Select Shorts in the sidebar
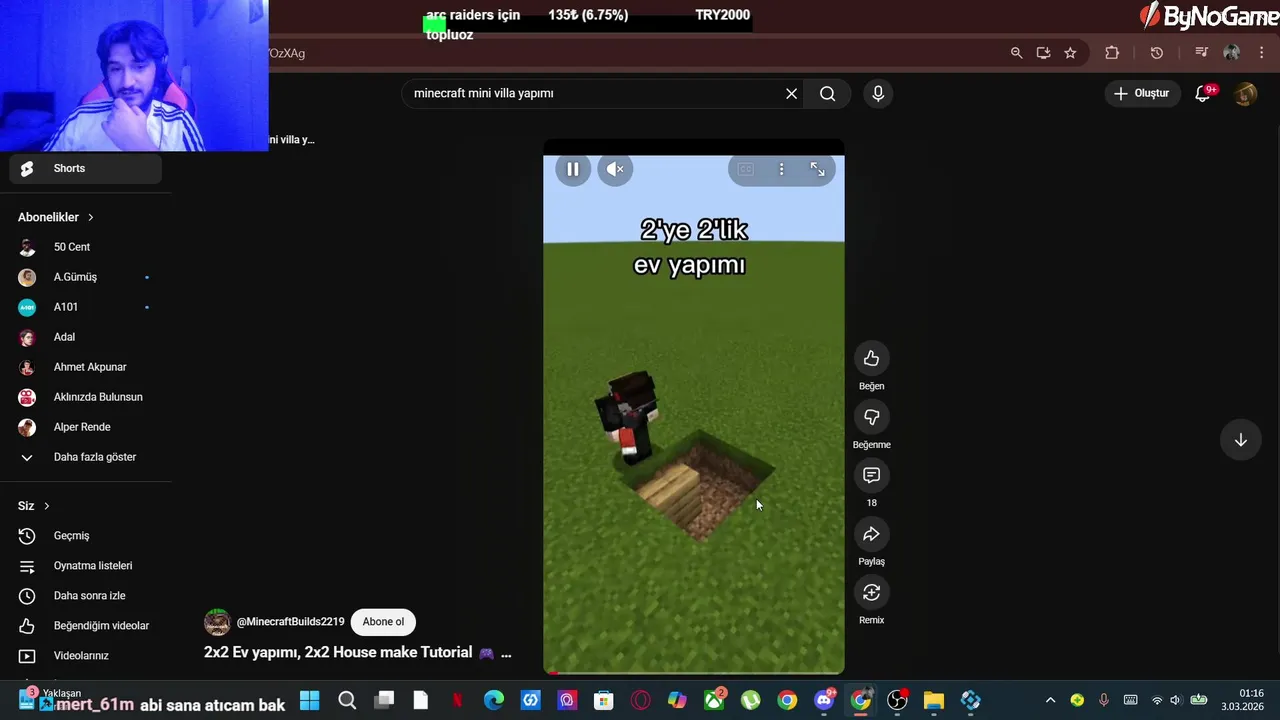The height and width of the screenshot is (720, 1280). 86,168
